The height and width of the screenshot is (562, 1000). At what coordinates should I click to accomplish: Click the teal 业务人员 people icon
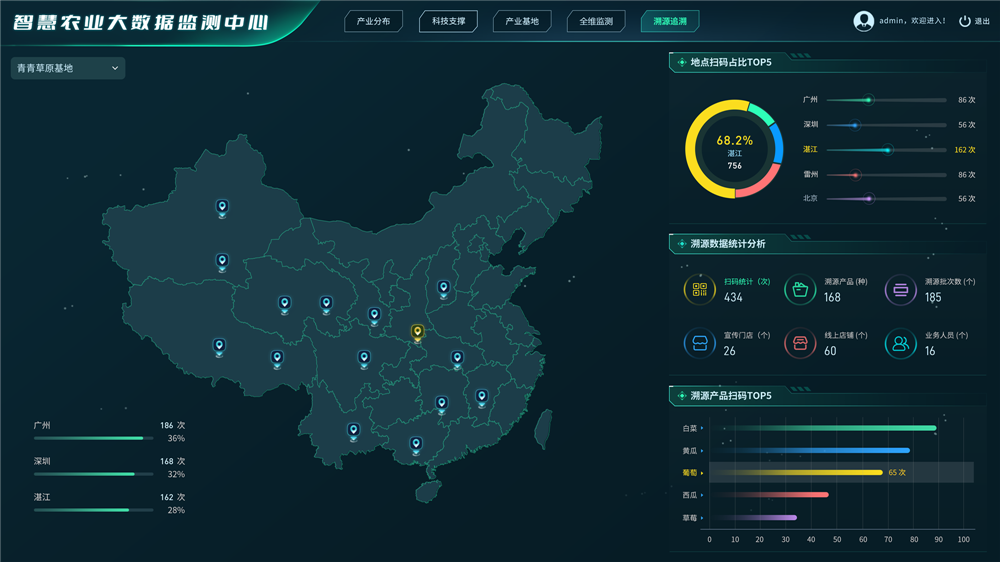coord(900,344)
